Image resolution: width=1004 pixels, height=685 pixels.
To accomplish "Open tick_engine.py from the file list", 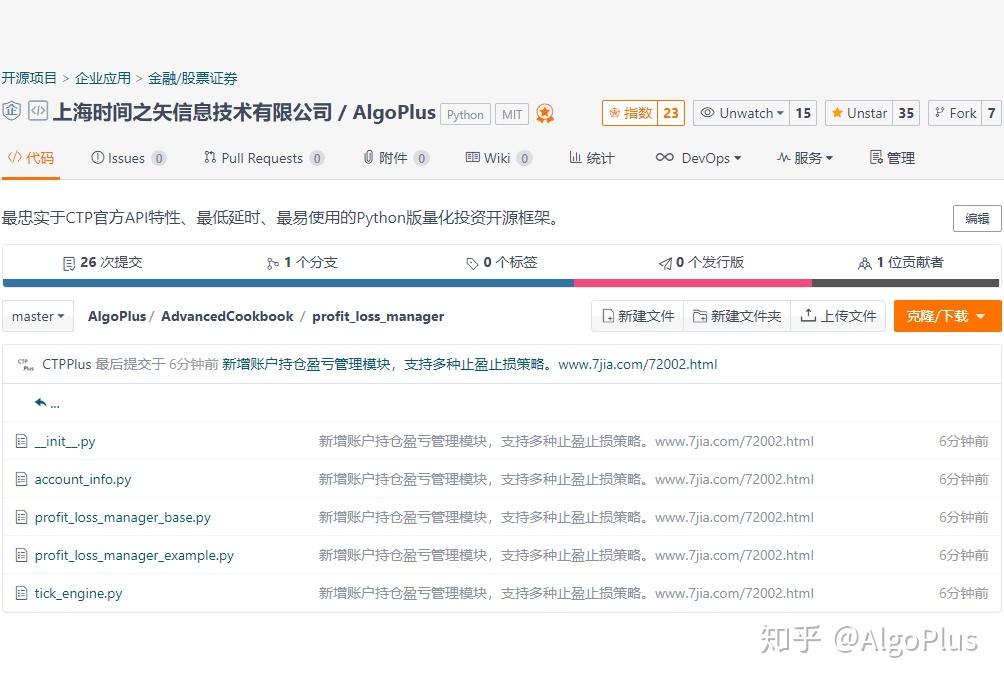I will [x=78, y=593].
